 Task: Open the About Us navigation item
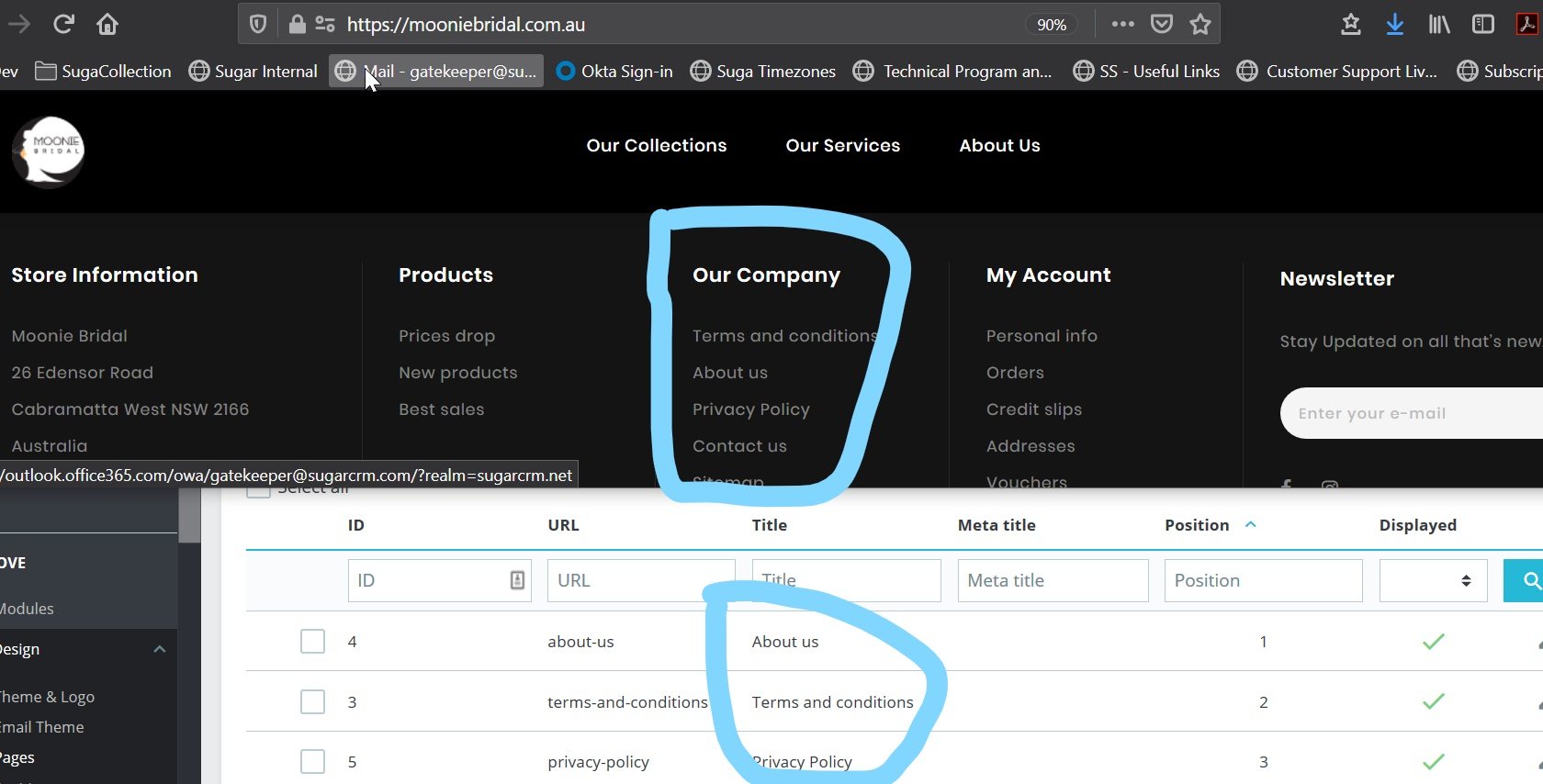pyautogui.click(x=999, y=145)
